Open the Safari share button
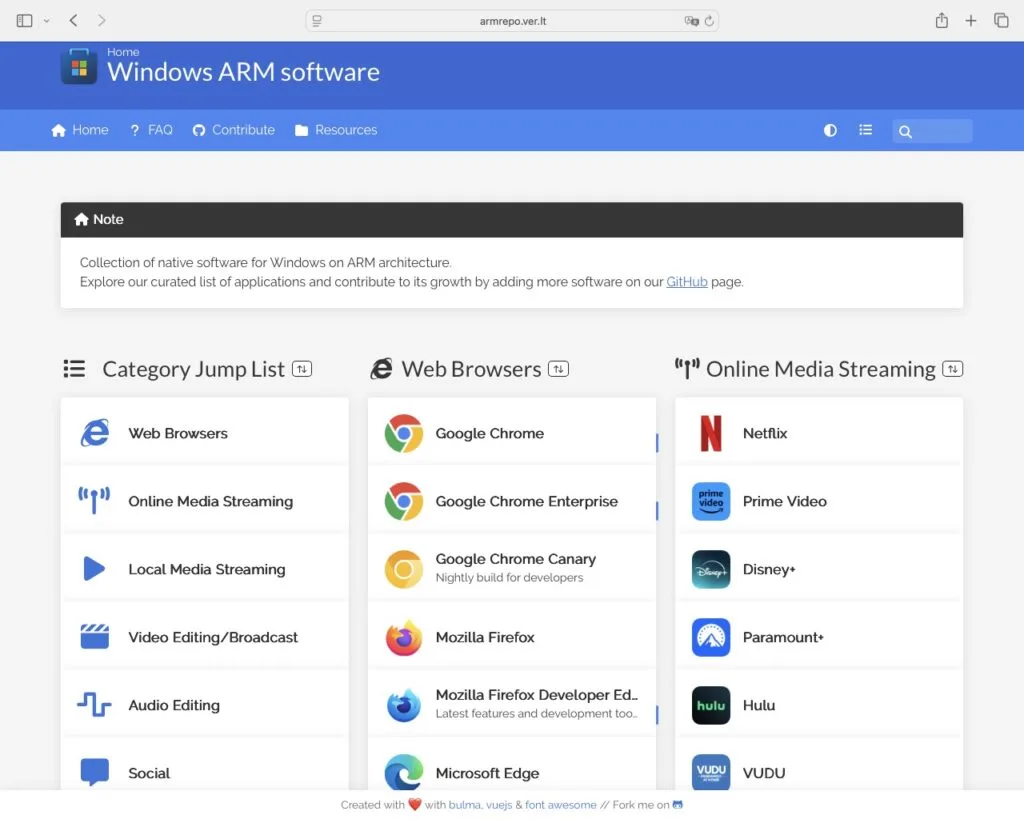This screenshot has height=819, width=1024. point(941,20)
